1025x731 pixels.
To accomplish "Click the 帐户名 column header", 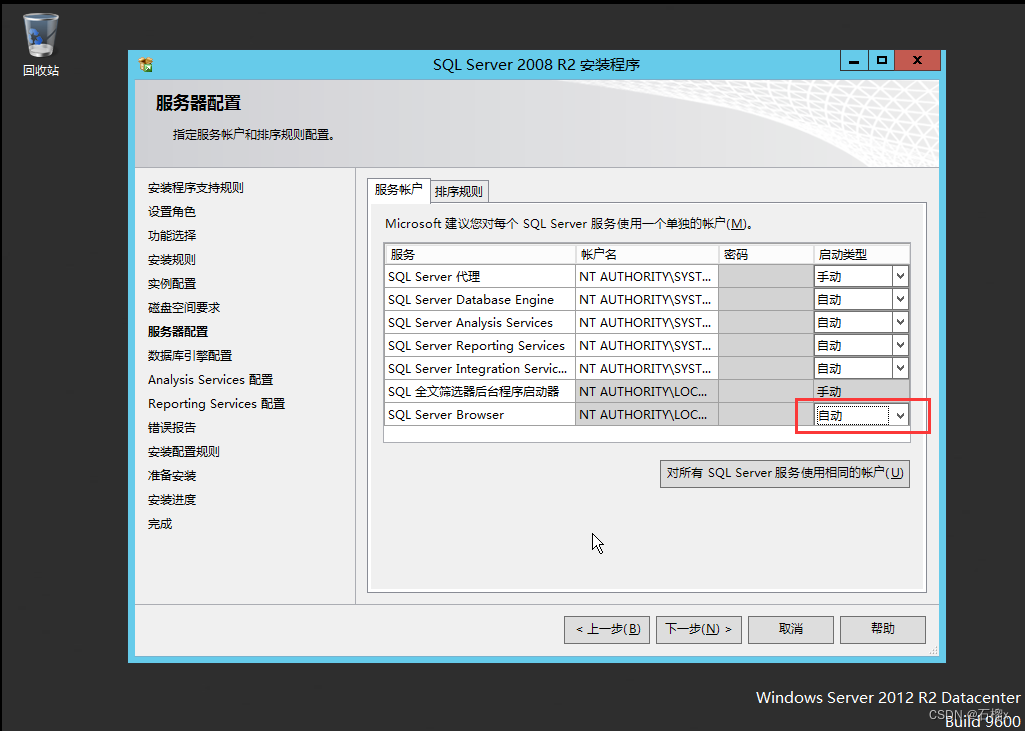I will click(x=647, y=254).
